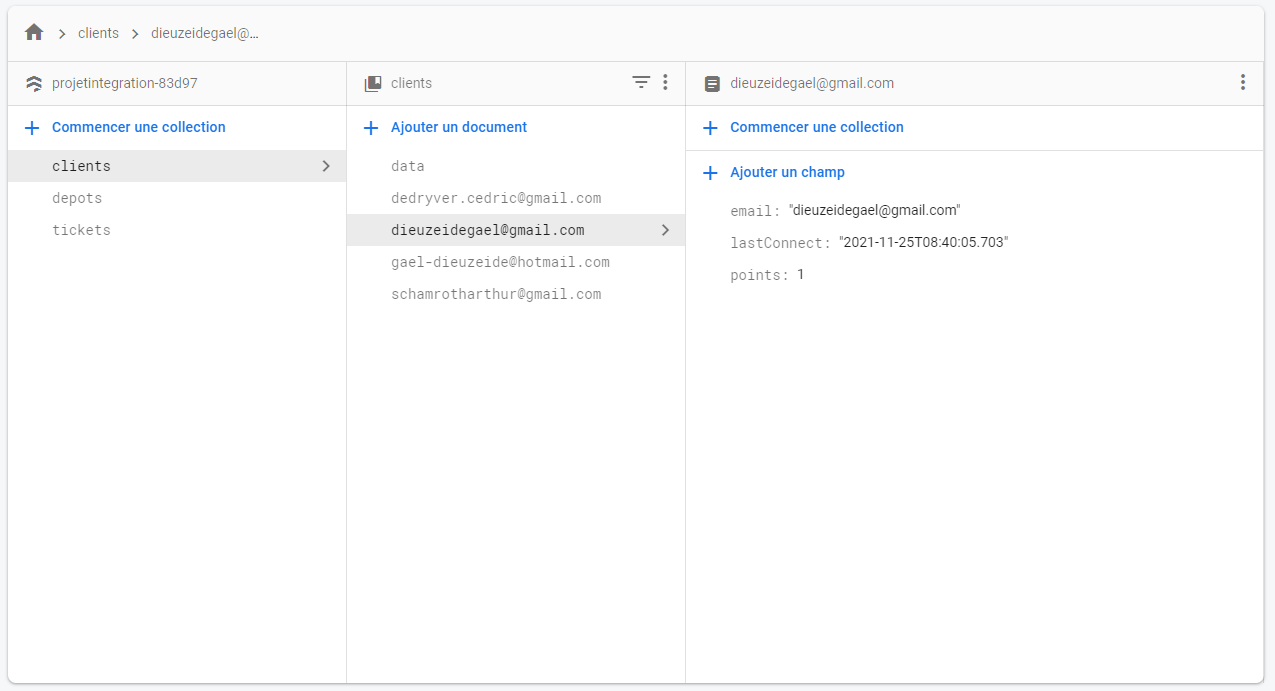Image resolution: width=1275 pixels, height=691 pixels.
Task: Go to the home root icon
Action: [34, 33]
